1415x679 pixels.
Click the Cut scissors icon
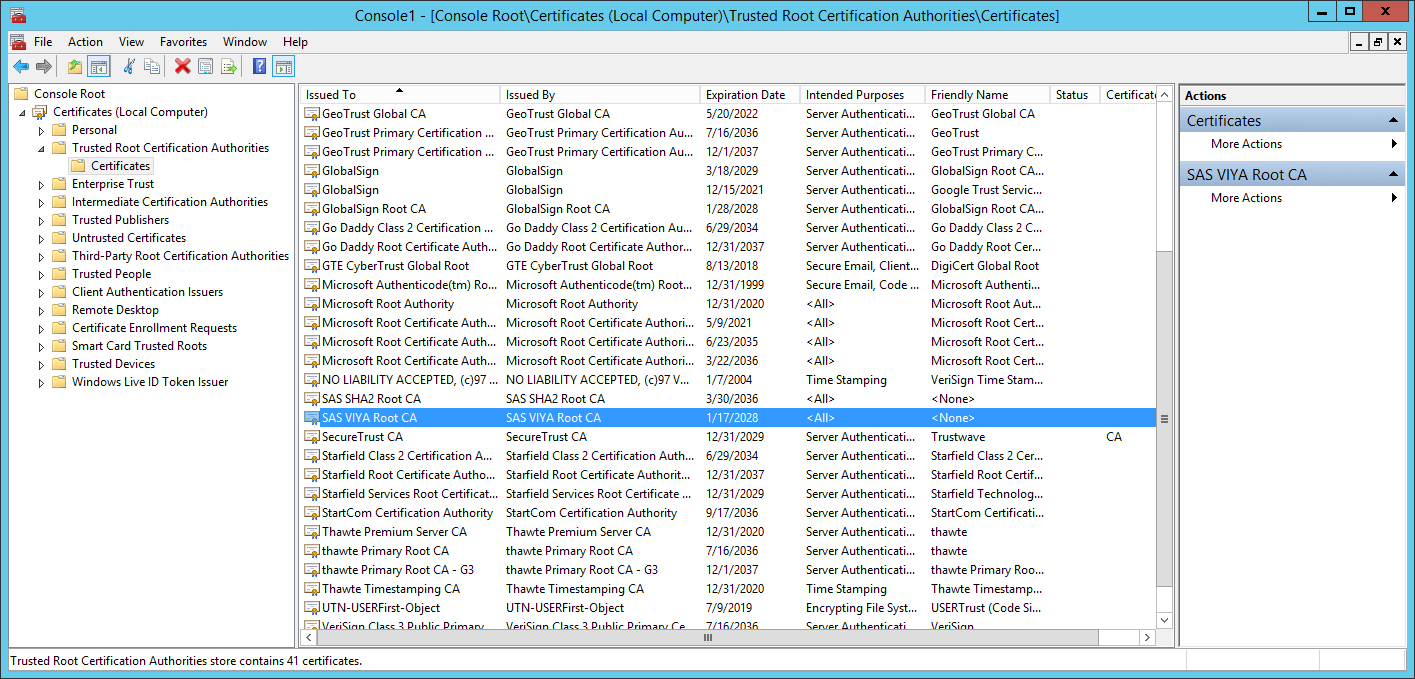coord(130,66)
